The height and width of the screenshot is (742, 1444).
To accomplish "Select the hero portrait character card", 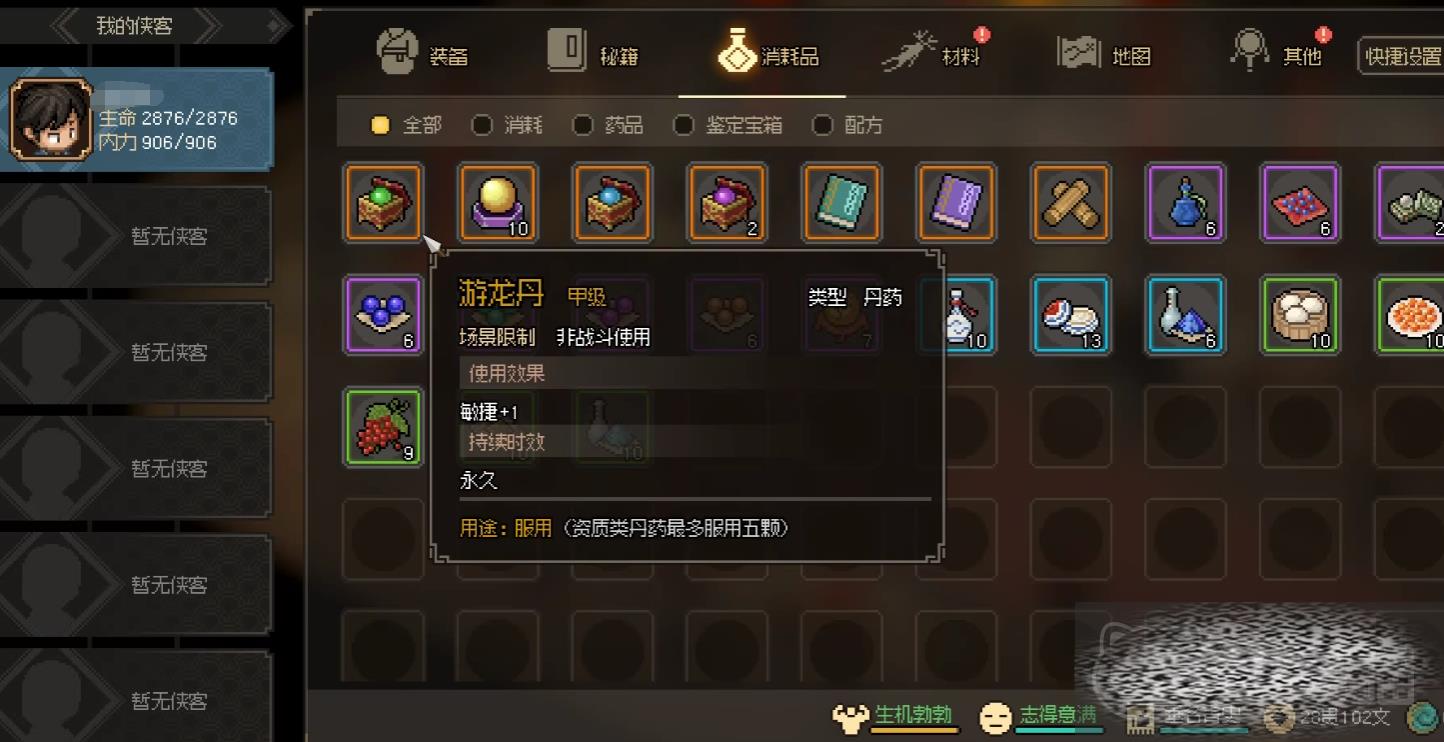I will click(137, 120).
